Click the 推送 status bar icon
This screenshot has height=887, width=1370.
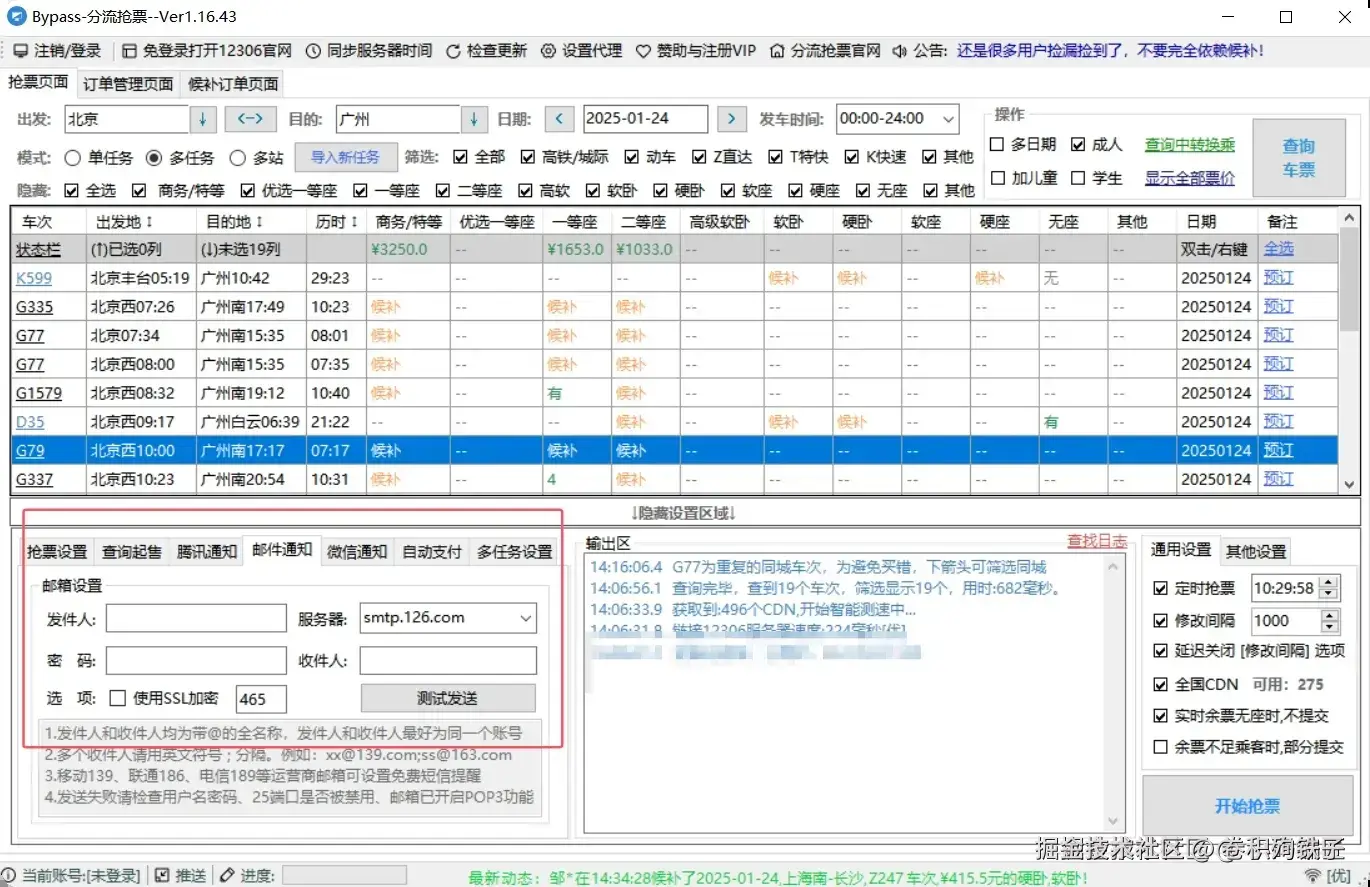pos(163,876)
